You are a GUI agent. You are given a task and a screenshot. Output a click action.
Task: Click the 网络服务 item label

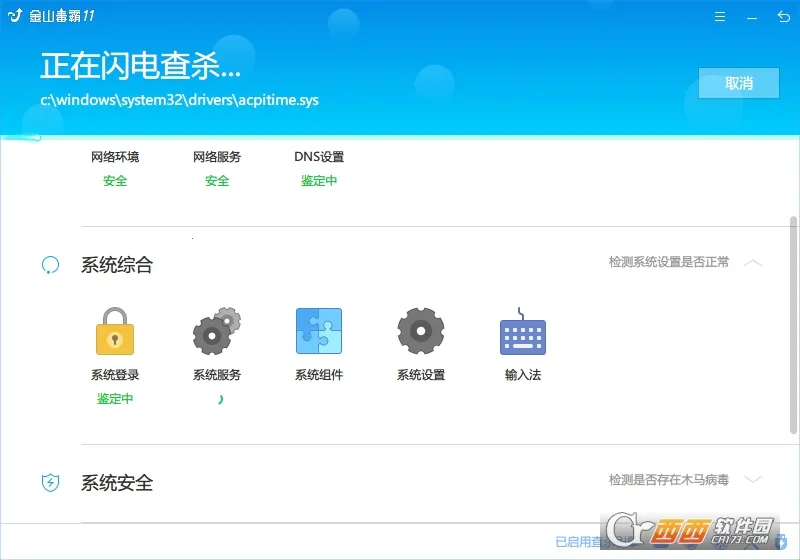(x=217, y=157)
